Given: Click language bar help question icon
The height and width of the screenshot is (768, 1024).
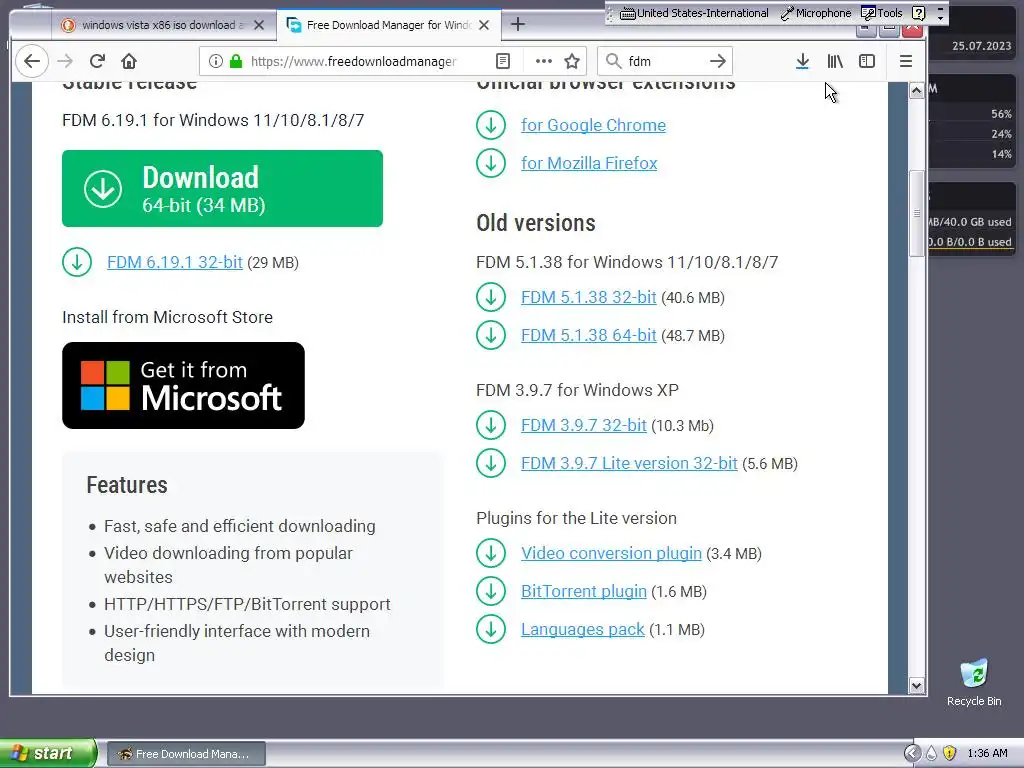Looking at the screenshot, I should click(919, 13).
